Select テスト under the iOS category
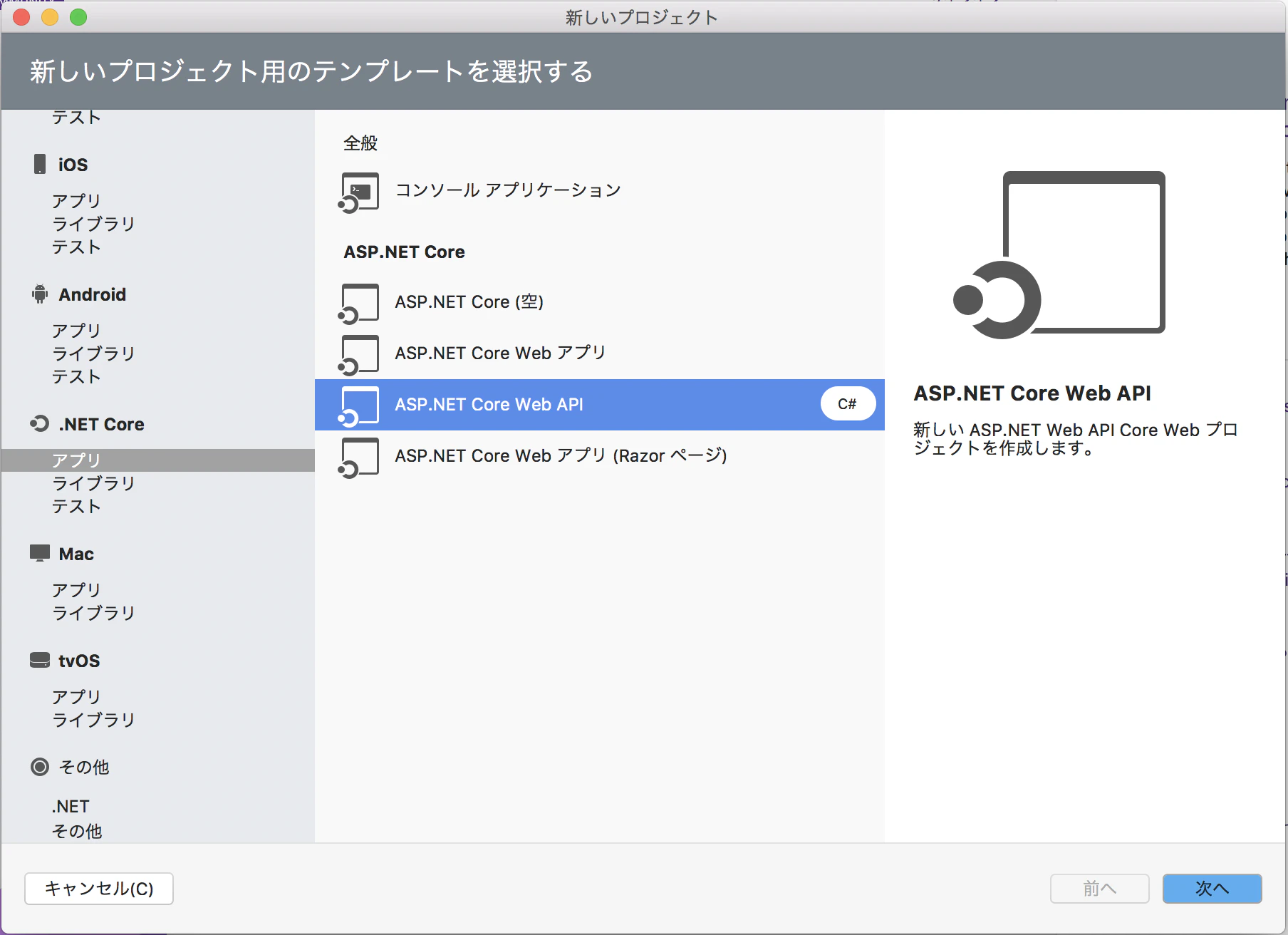Screen dimensions: 1288x935 pyautogui.click(x=76, y=247)
